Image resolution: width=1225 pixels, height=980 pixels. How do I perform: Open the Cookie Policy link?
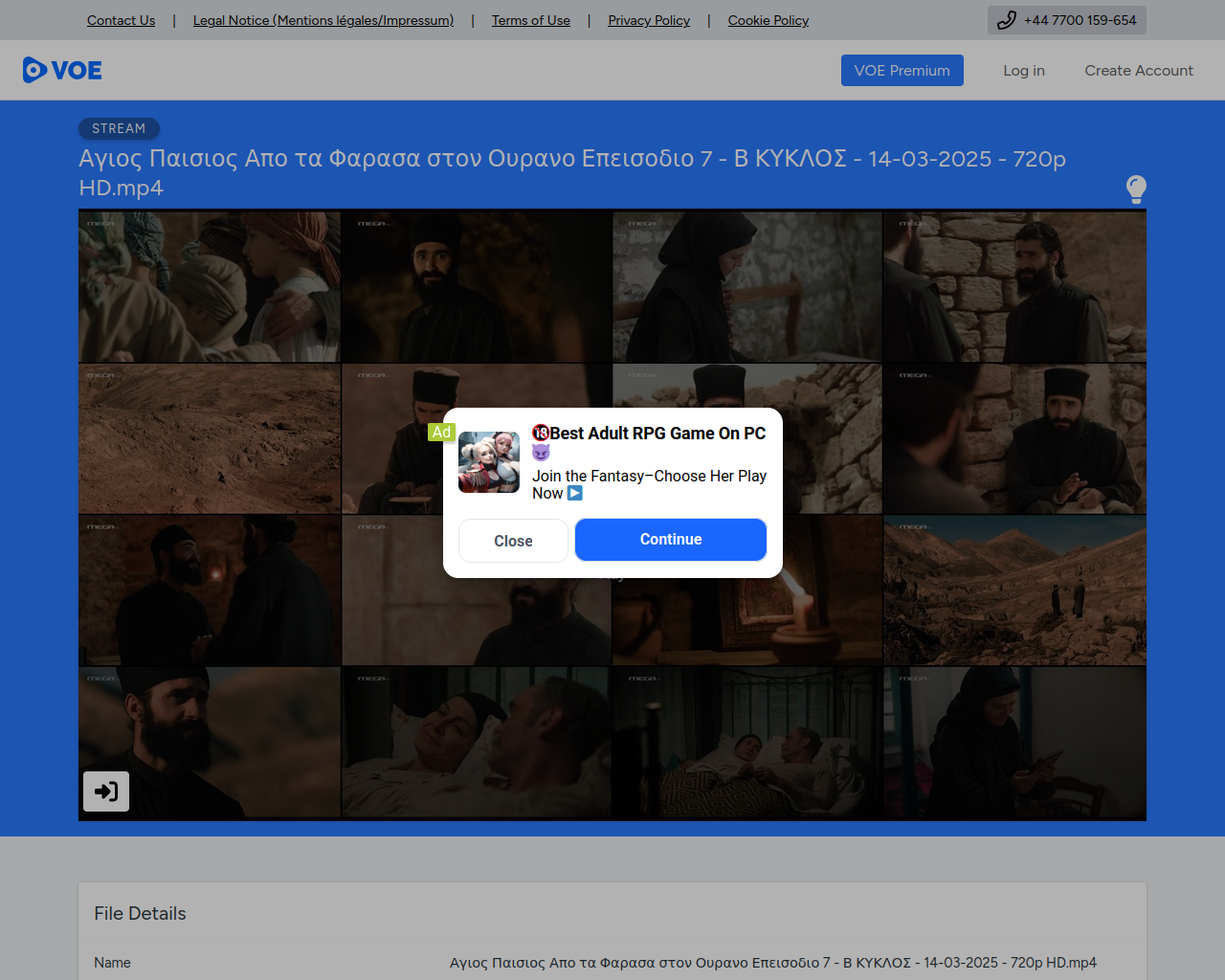click(x=768, y=20)
